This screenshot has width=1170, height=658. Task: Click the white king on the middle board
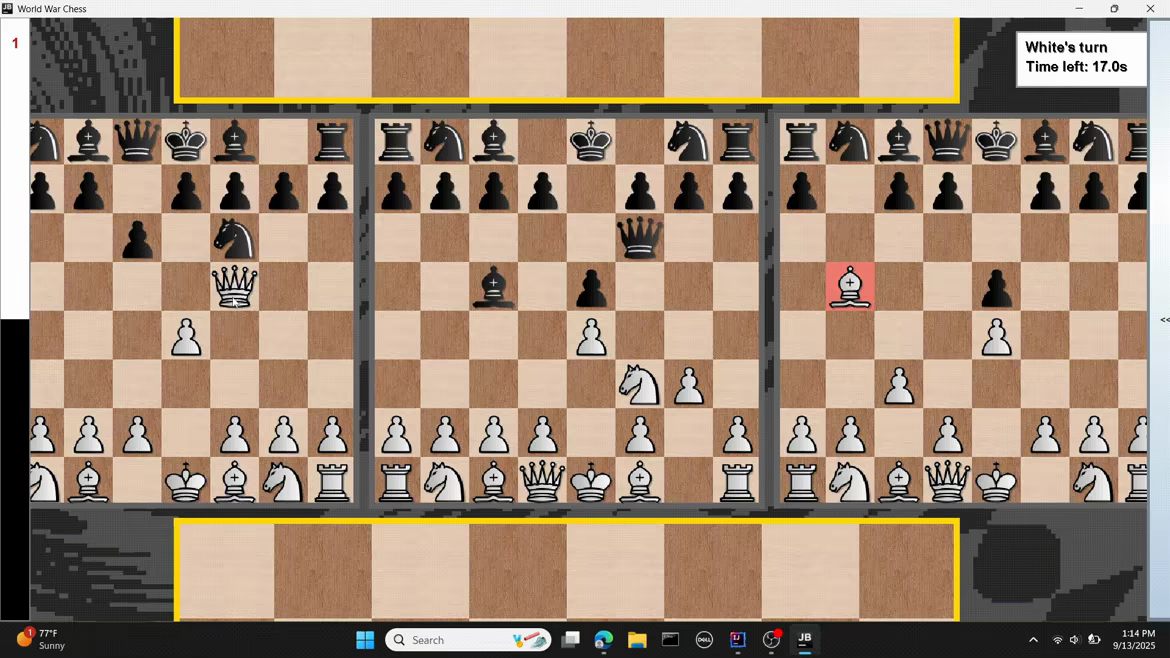(x=591, y=482)
